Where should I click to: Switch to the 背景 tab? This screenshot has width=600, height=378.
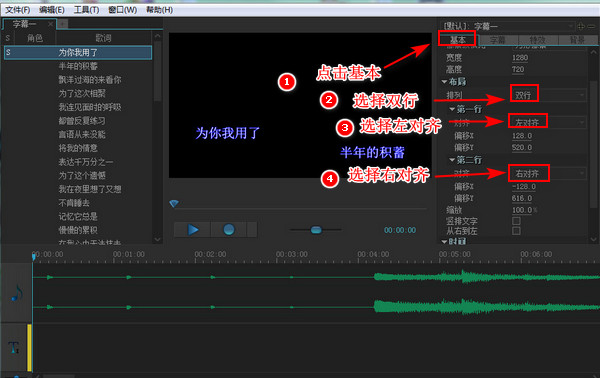tap(577, 40)
